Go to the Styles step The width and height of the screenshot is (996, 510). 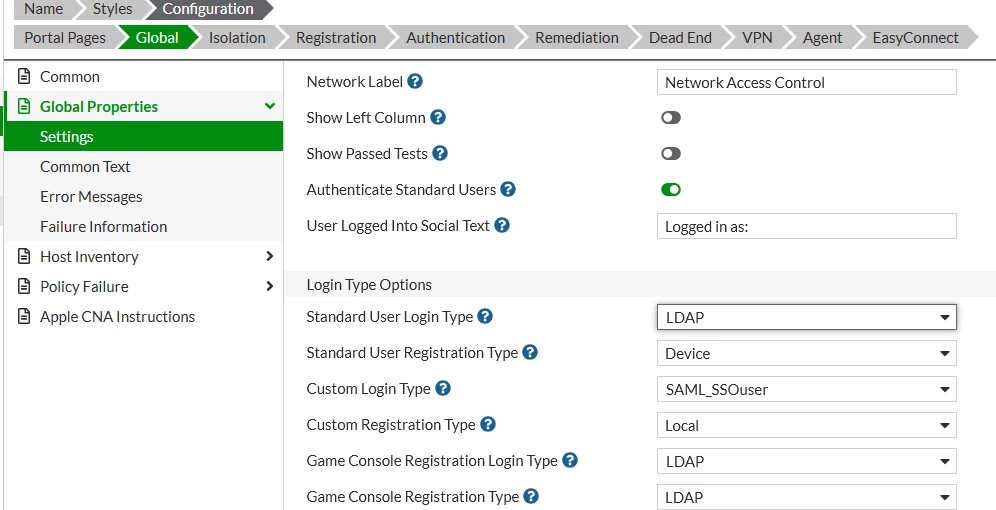tap(112, 9)
